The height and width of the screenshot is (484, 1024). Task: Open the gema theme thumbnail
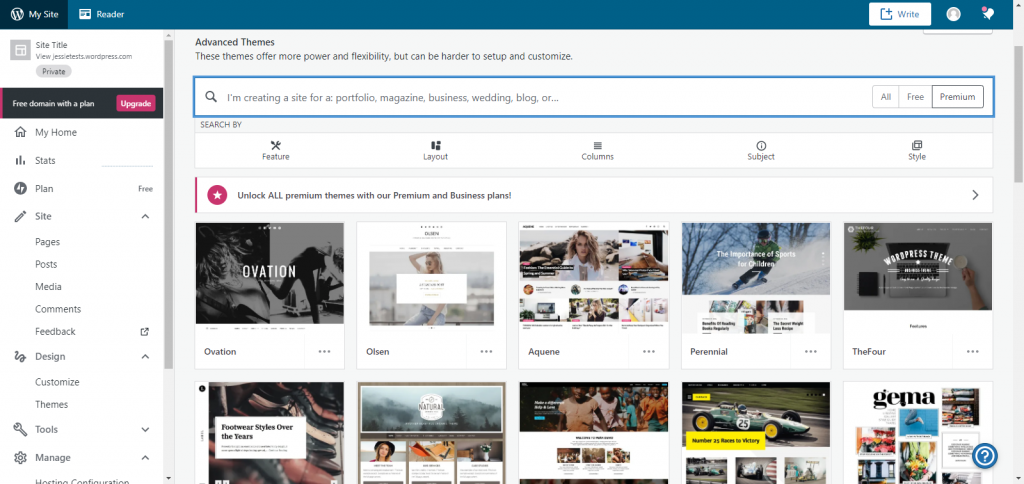coord(918,433)
